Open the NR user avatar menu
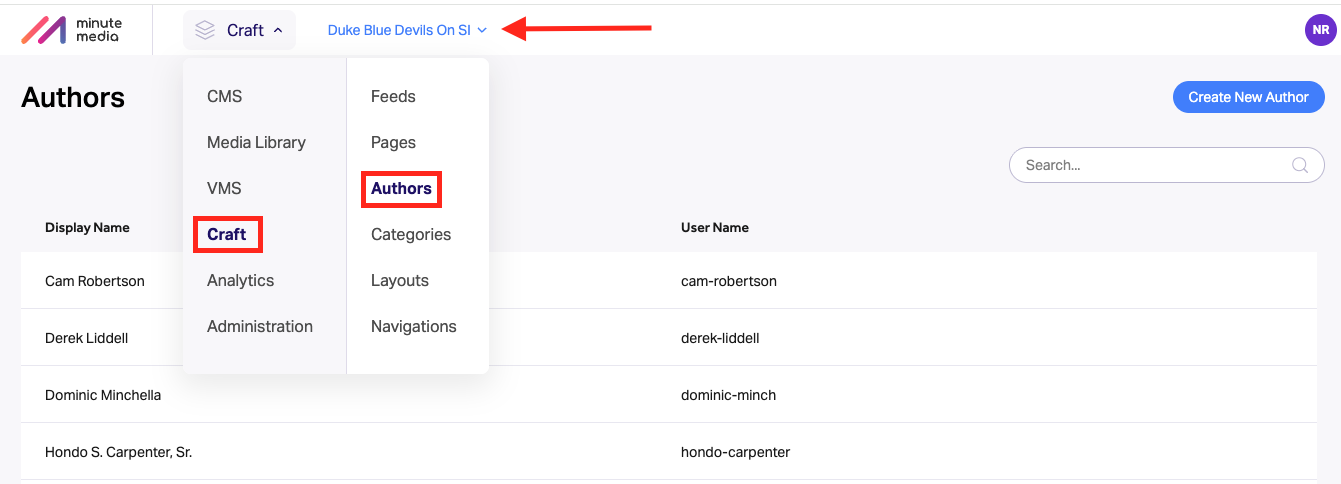Viewport: 1341px width, 484px height. click(1320, 30)
